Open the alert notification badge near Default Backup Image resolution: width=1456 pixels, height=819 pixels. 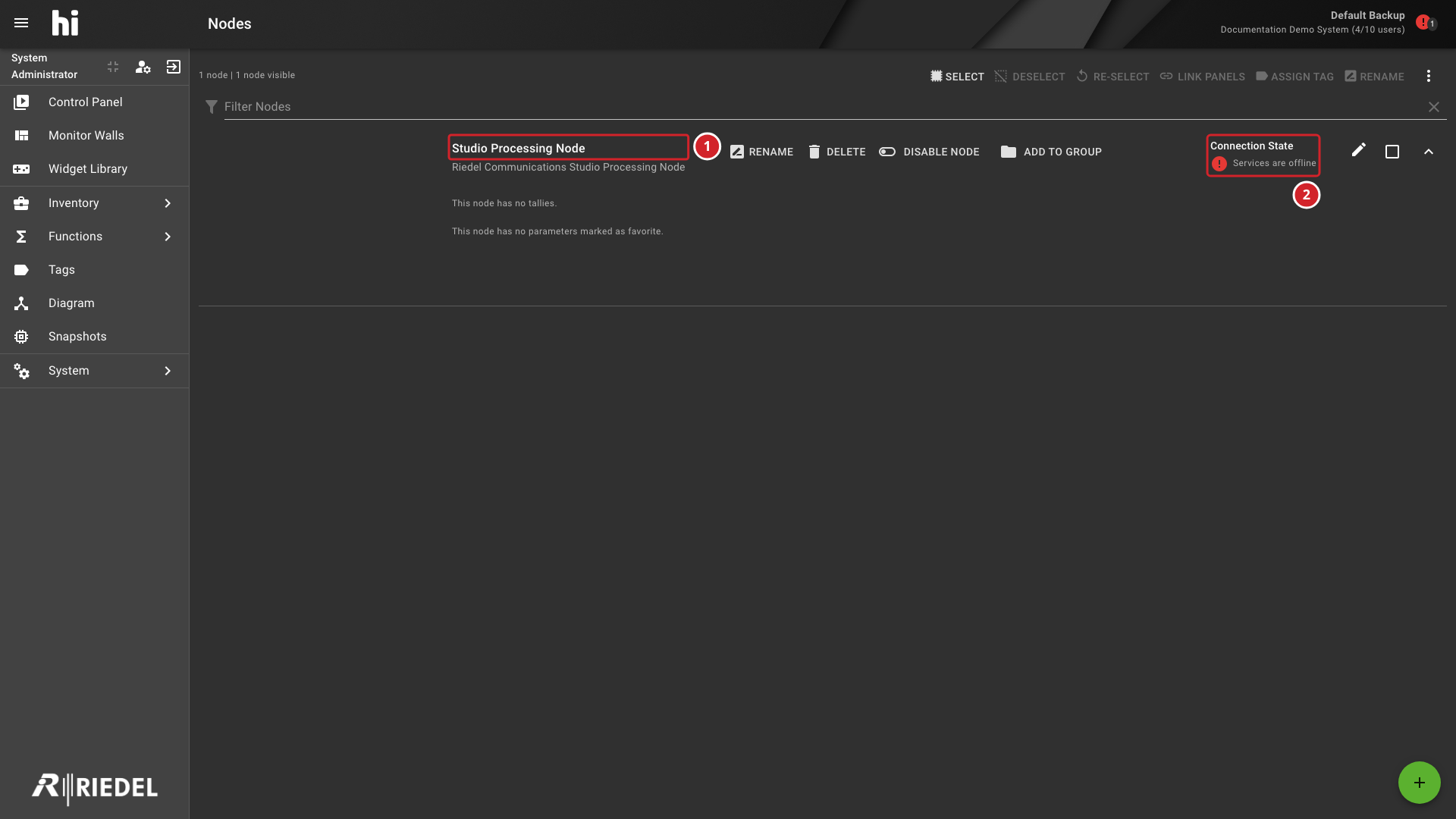(x=1426, y=22)
